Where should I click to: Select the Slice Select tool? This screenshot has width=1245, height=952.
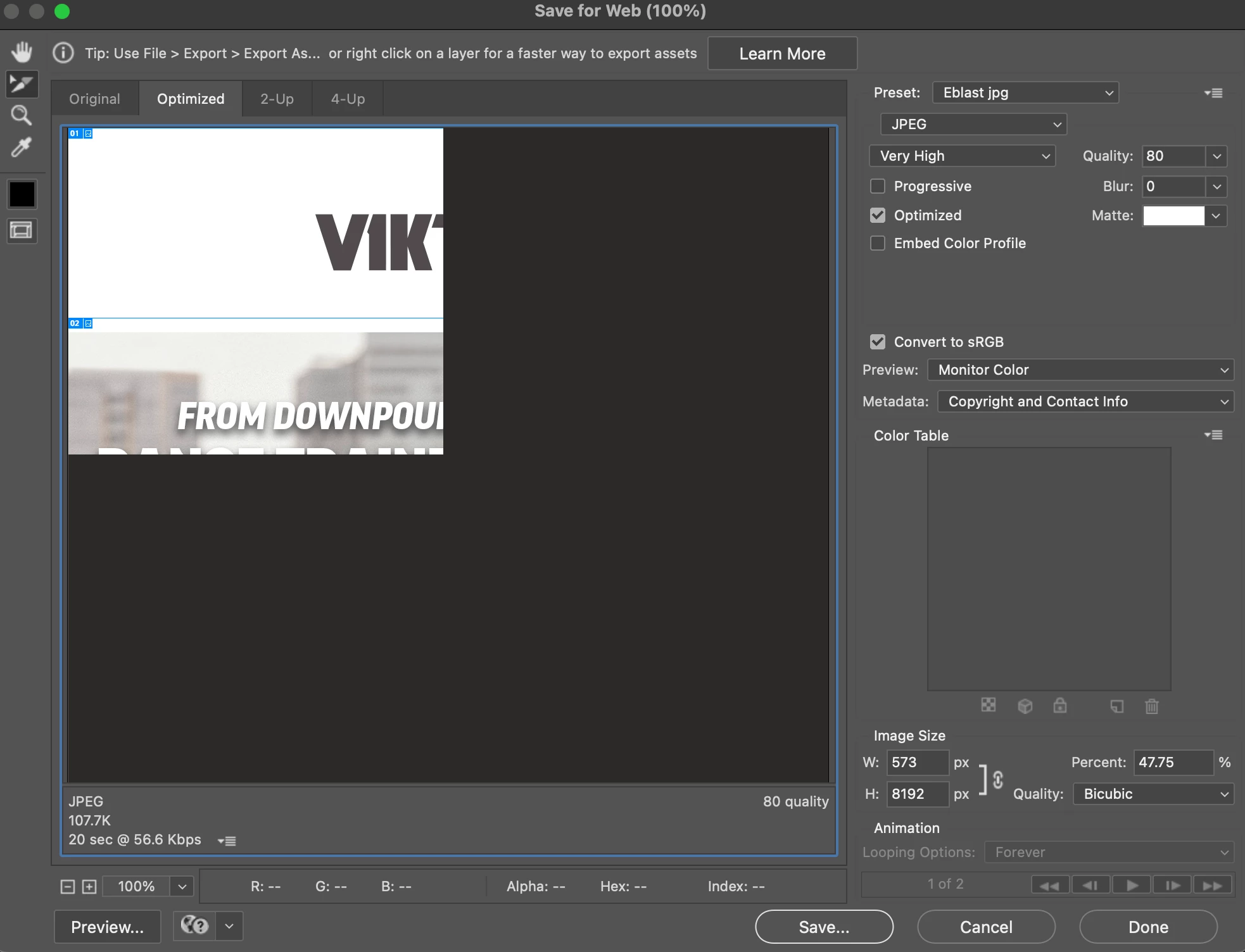coord(22,84)
